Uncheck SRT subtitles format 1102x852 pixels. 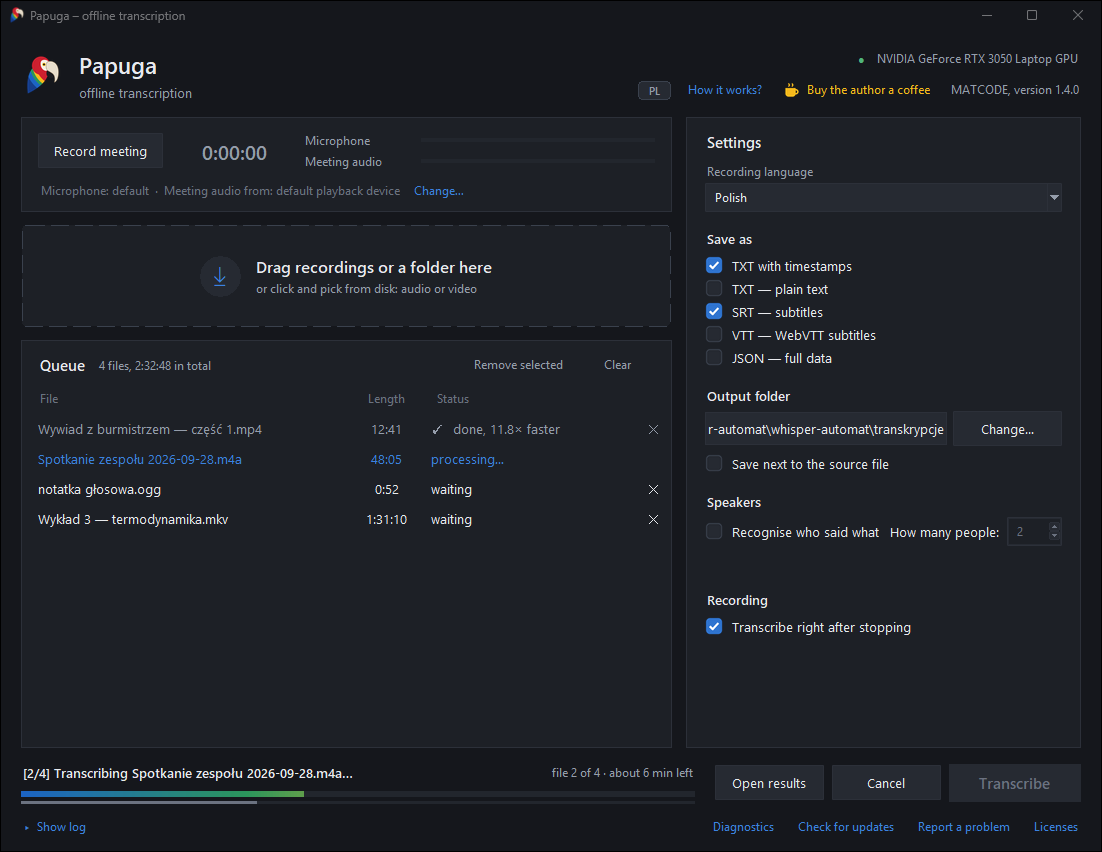[714, 311]
